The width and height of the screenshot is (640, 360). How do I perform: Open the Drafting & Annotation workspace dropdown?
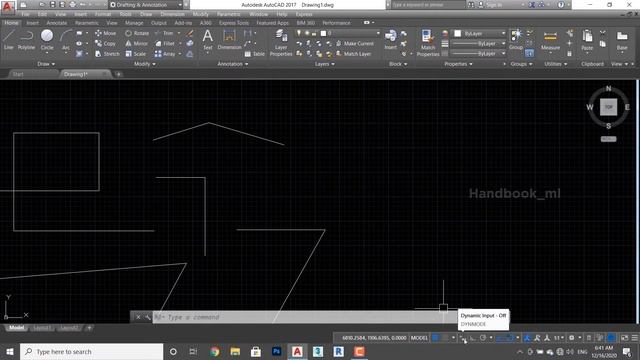point(146,5)
